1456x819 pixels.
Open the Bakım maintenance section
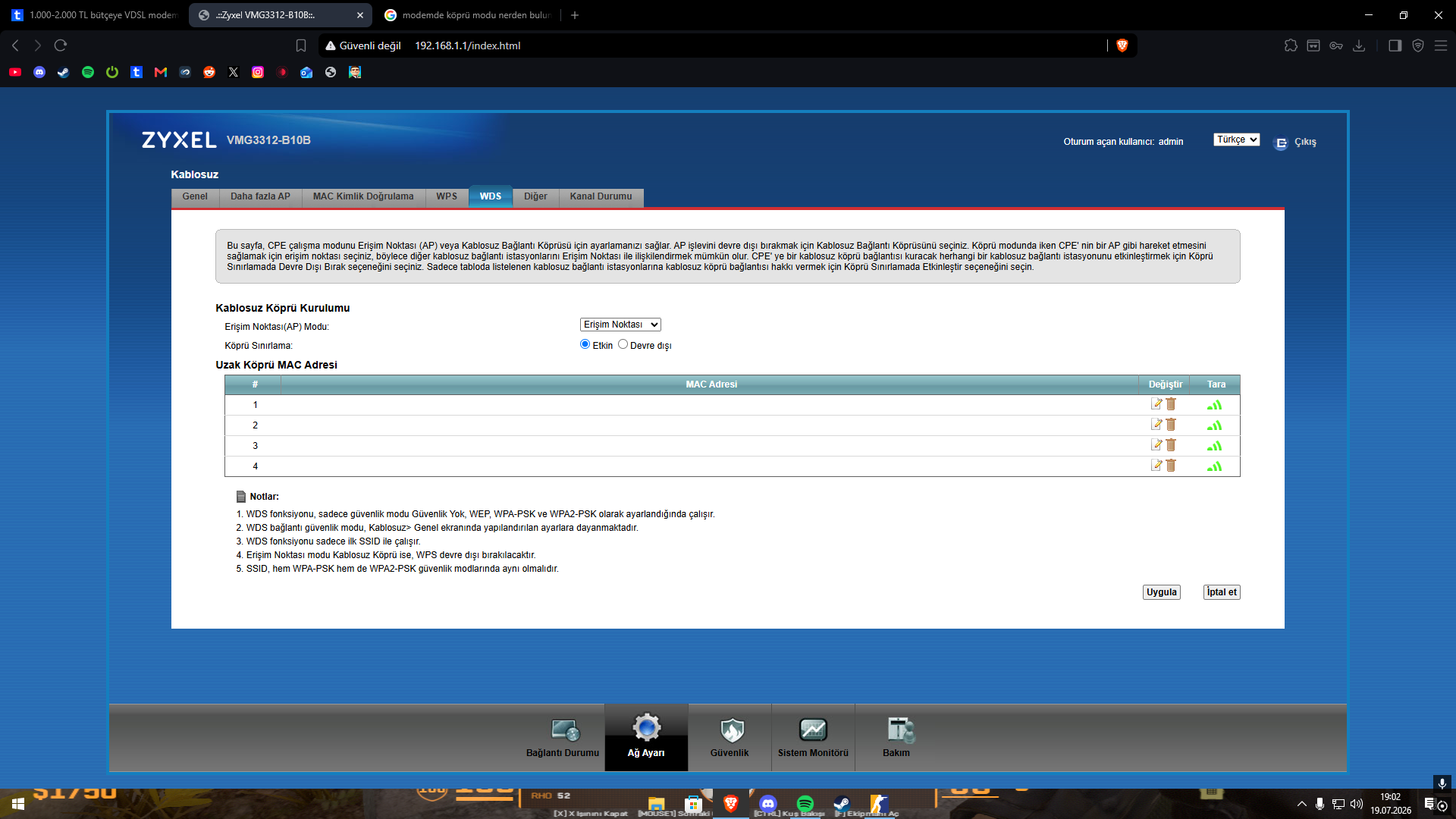[896, 737]
